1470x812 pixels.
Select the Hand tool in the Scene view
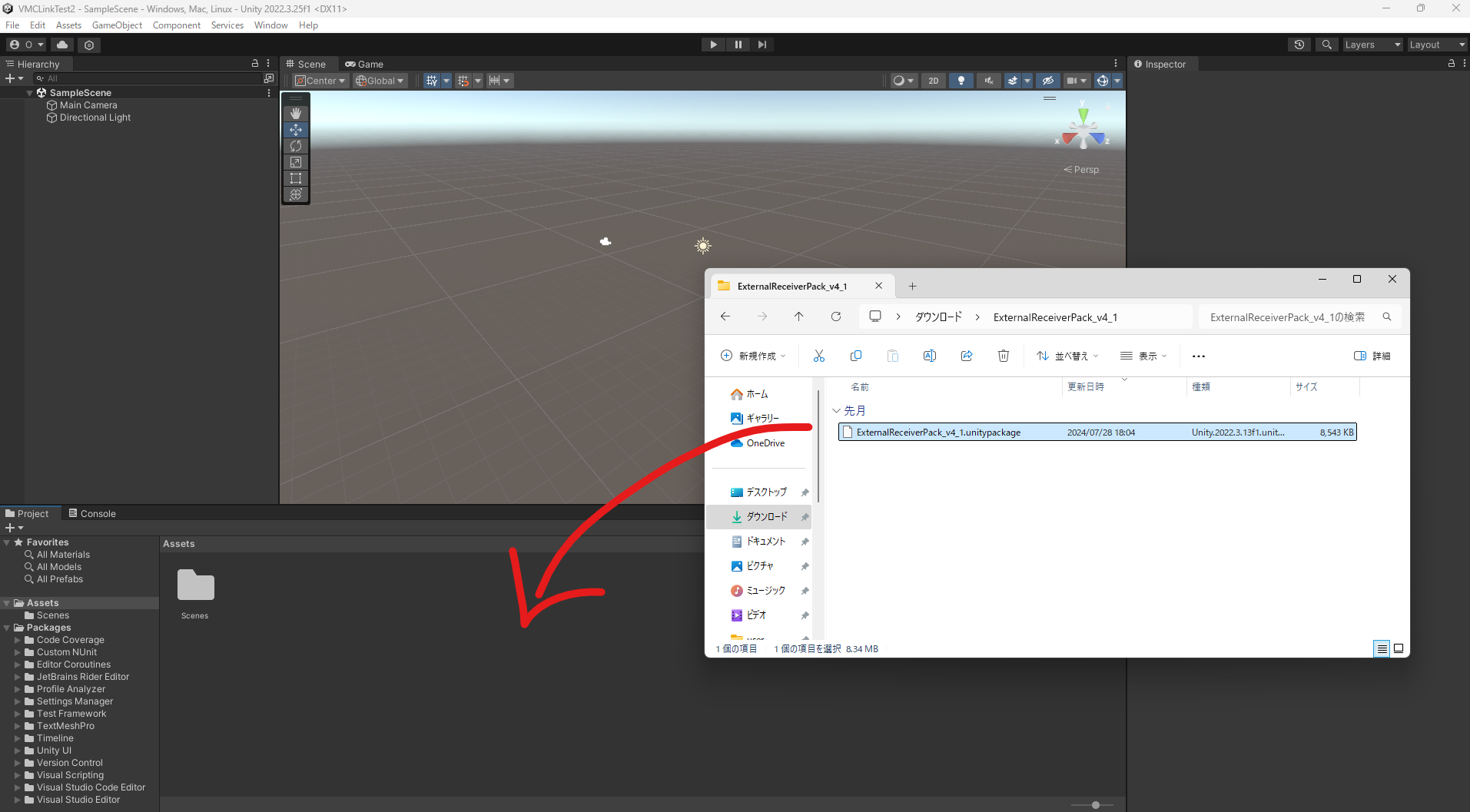coord(295,113)
